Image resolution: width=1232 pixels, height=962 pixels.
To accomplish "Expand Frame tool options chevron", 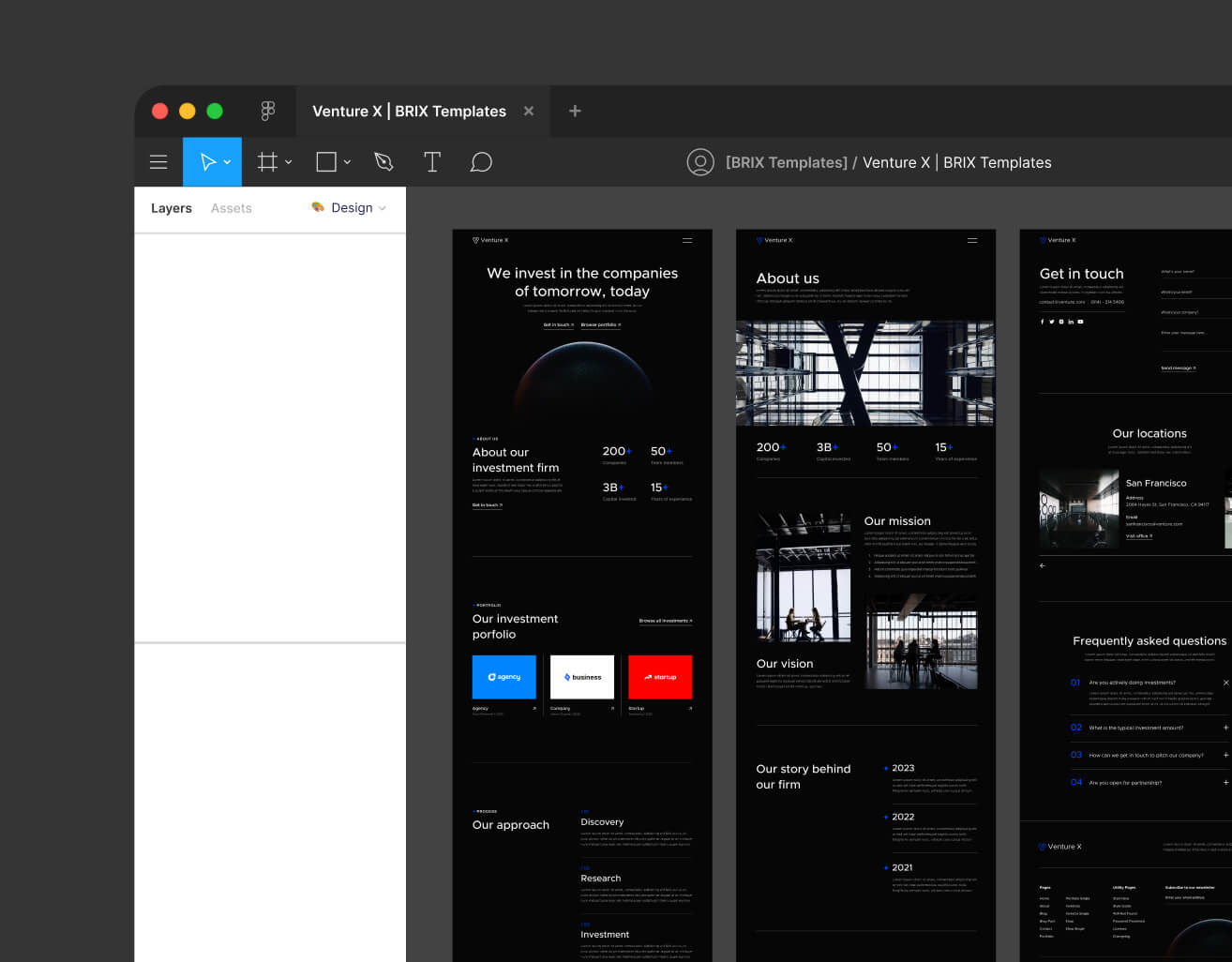I will [x=288, y=162].
